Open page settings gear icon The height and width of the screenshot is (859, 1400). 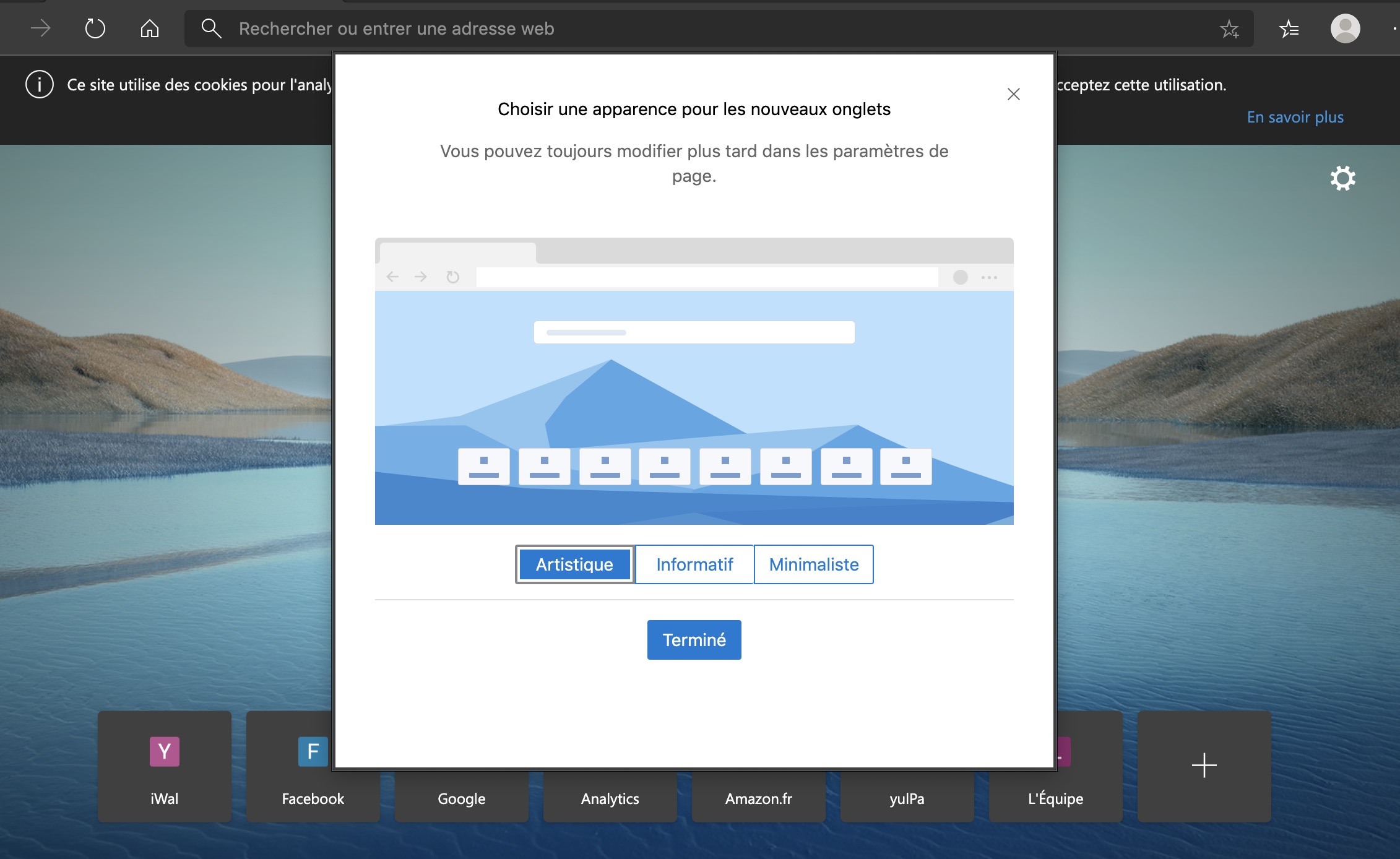coord(1342,178)
